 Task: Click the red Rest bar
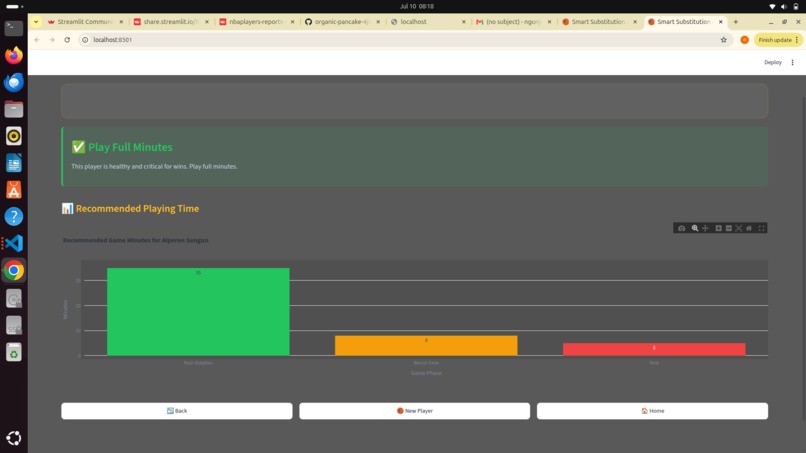pos(654,349)
